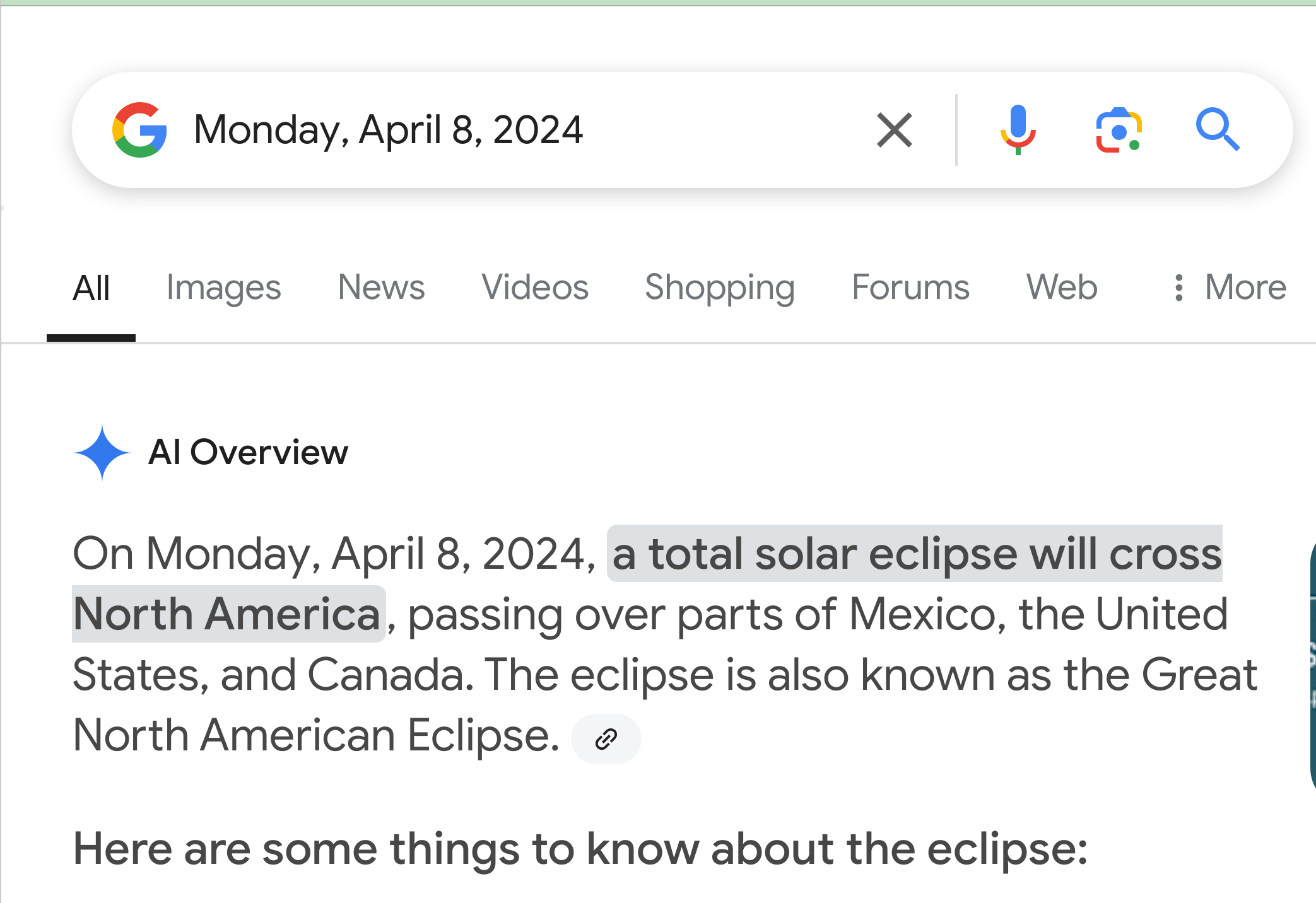Open the Videos tab
Image resolution: width=1316 pixels, height=903 pixels.
[535, 288]
